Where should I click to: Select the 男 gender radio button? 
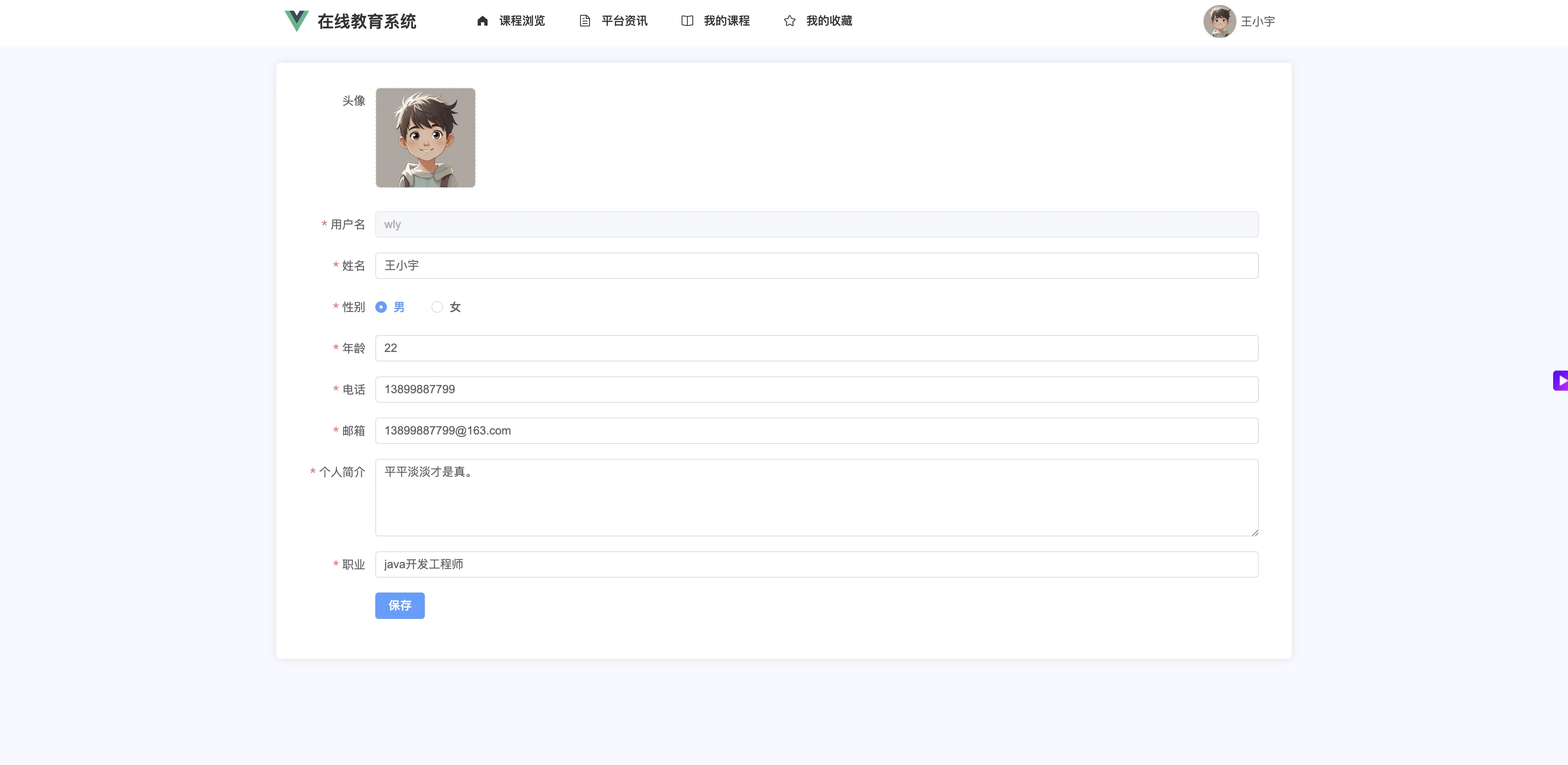pos(381,307)
